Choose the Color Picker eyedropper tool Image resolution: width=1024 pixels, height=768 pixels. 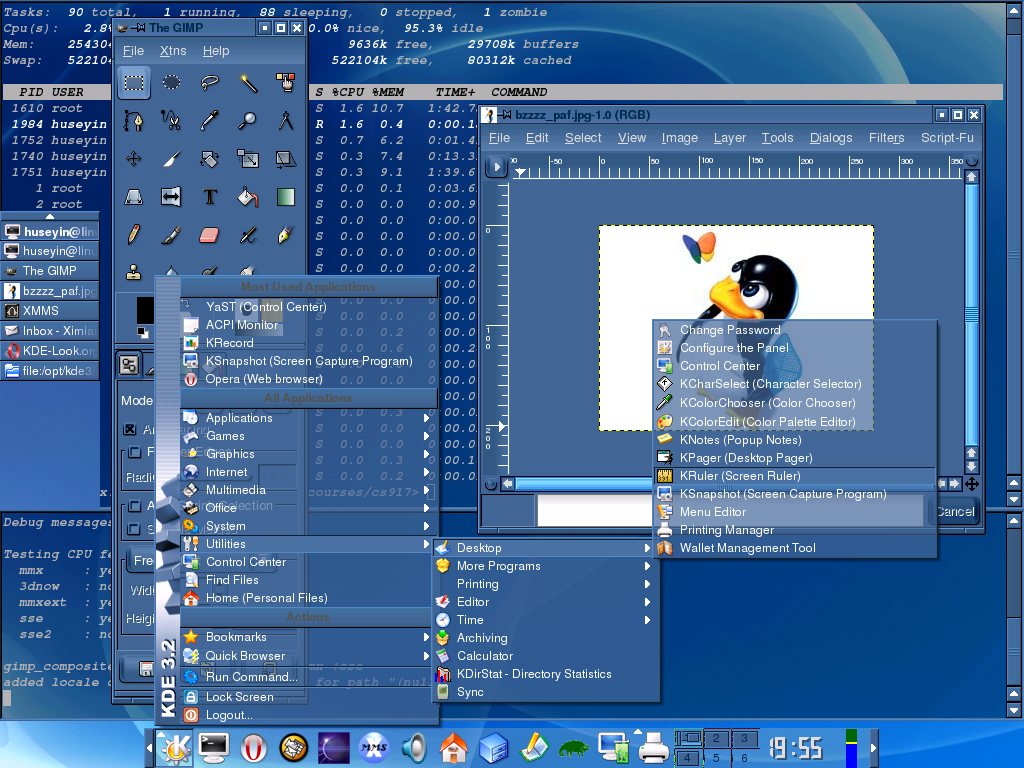210,121
